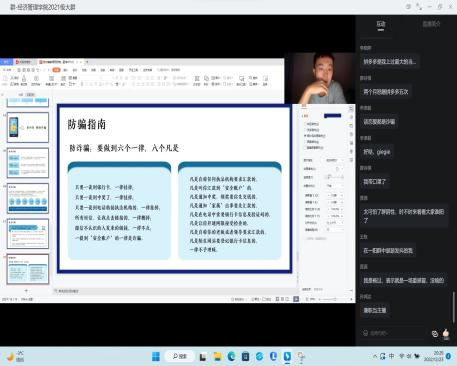Select the second fill radio option
The height and width of the screenshot is (366, 457).
click(x=305, y=130)
